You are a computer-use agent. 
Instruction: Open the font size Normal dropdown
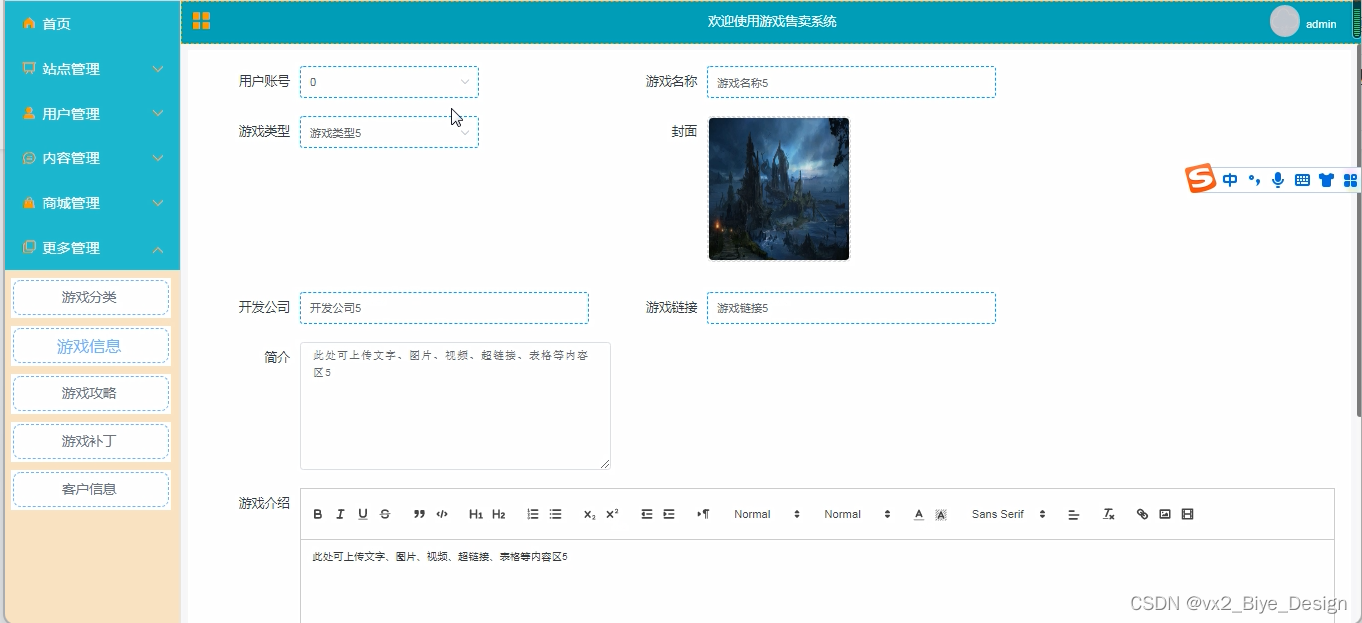tap(767, 514)
